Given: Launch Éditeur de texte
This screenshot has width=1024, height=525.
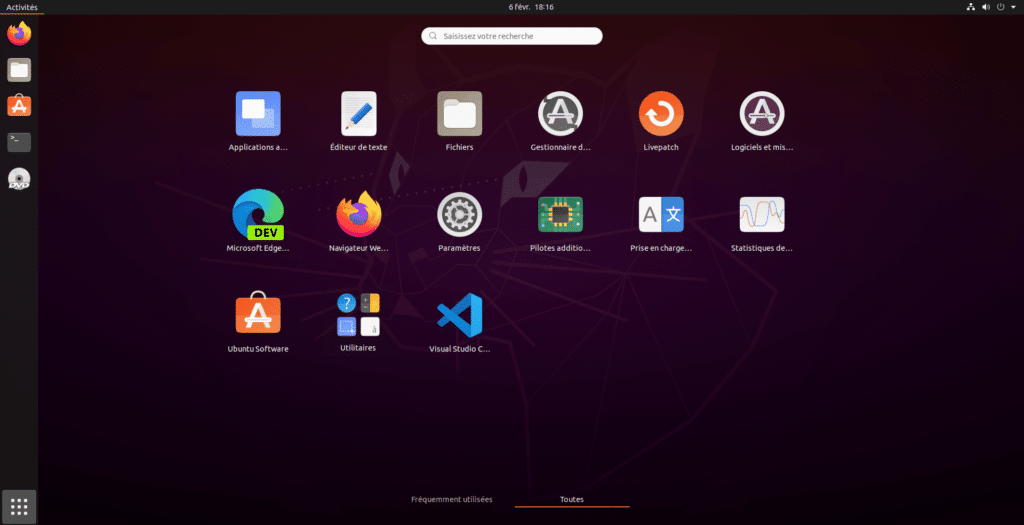Looking at the screenshot, I should tap(359, 114).
